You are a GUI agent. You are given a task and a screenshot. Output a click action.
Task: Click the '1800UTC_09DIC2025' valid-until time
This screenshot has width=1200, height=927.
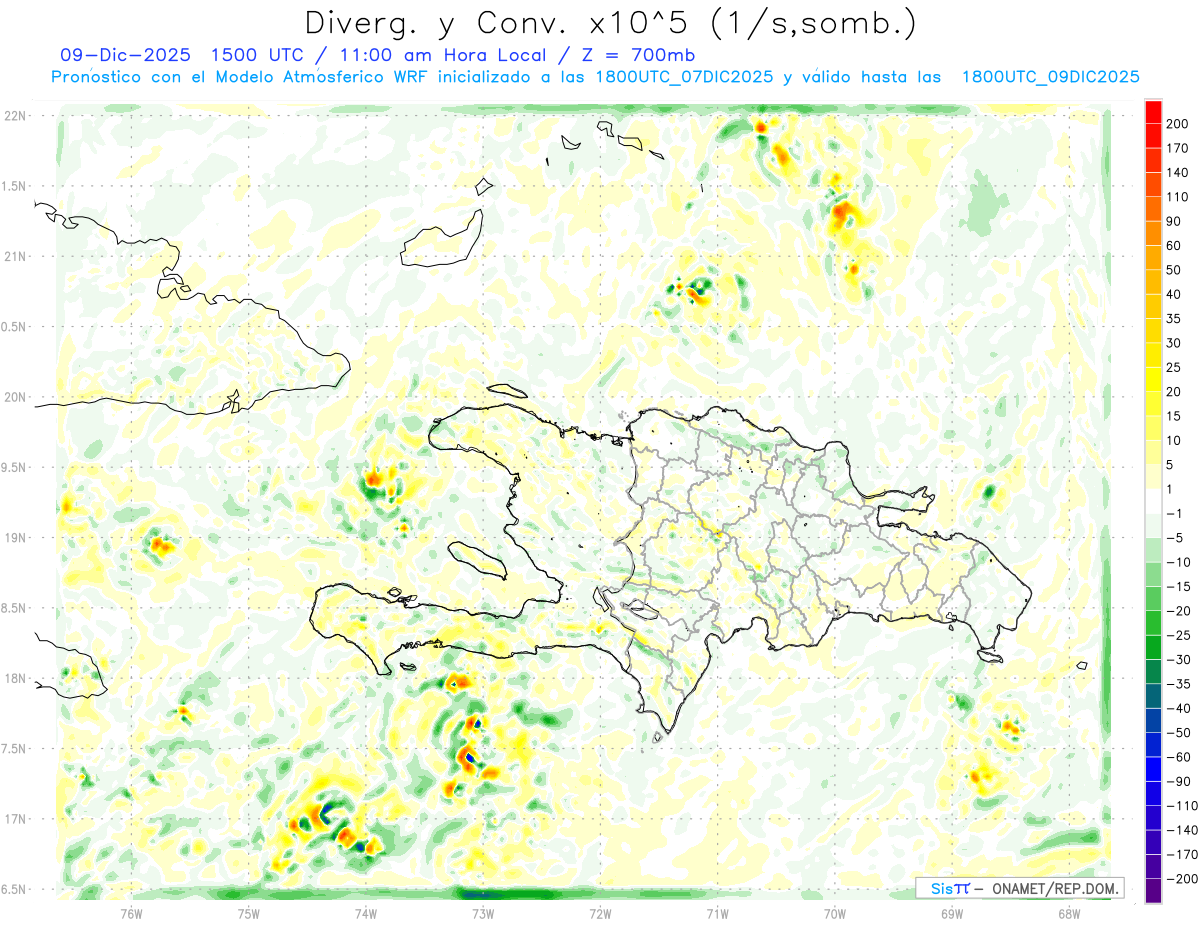pos(1050,77)
